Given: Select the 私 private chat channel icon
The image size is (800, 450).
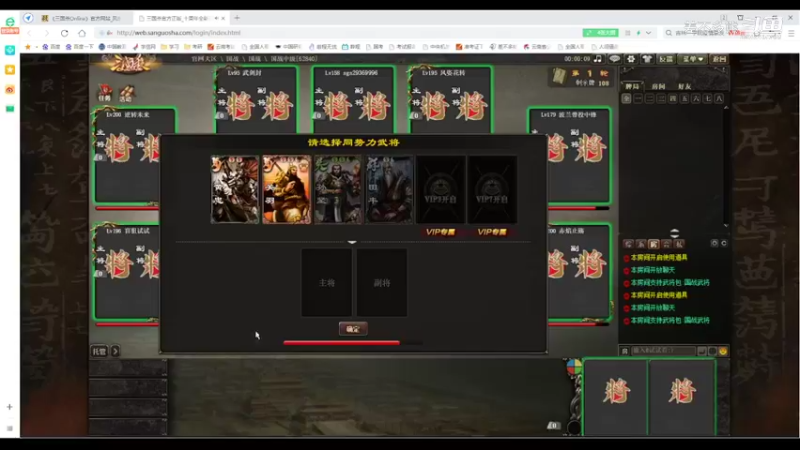Looking at the screenshot, I should pos(679,244).
